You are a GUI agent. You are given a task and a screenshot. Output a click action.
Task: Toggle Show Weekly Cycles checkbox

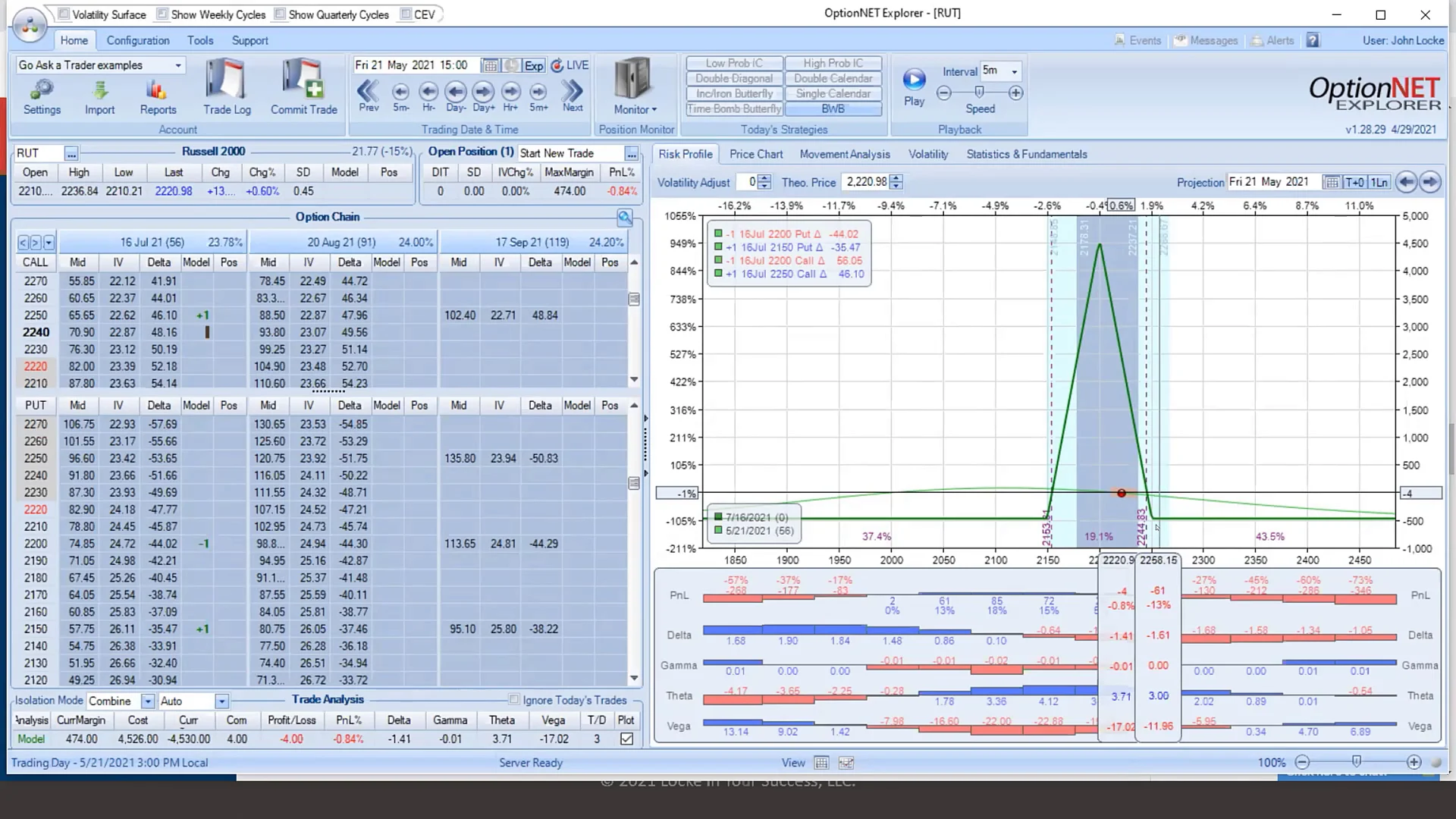tap(162, 14)
